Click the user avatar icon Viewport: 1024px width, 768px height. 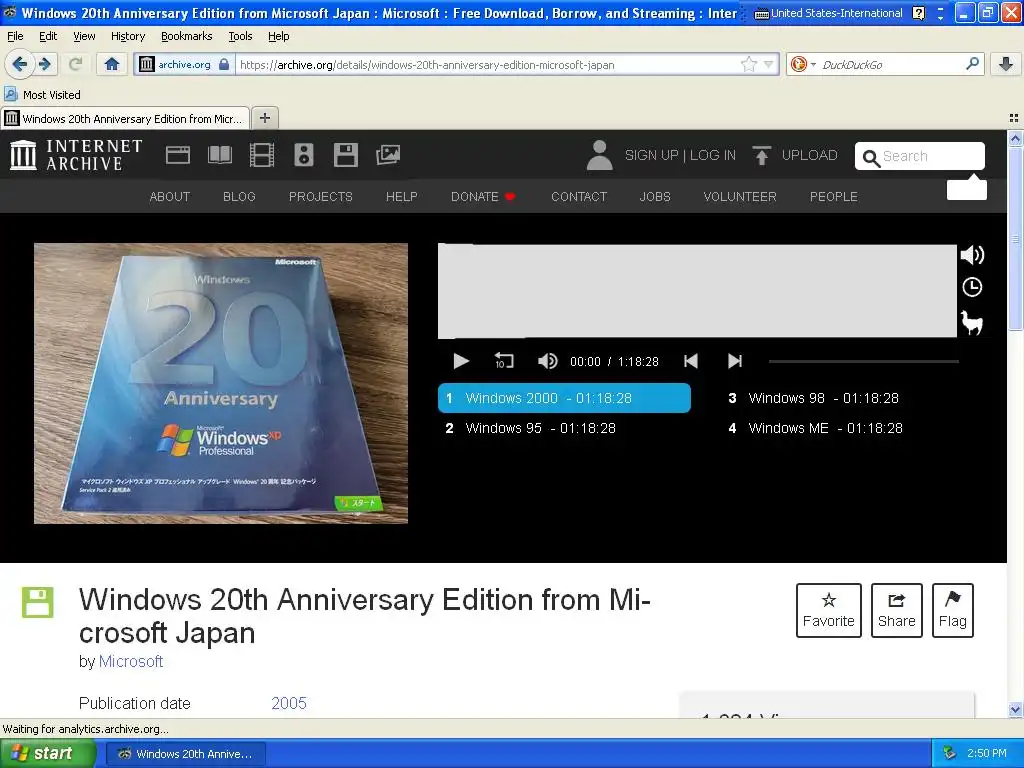[599, 155]
